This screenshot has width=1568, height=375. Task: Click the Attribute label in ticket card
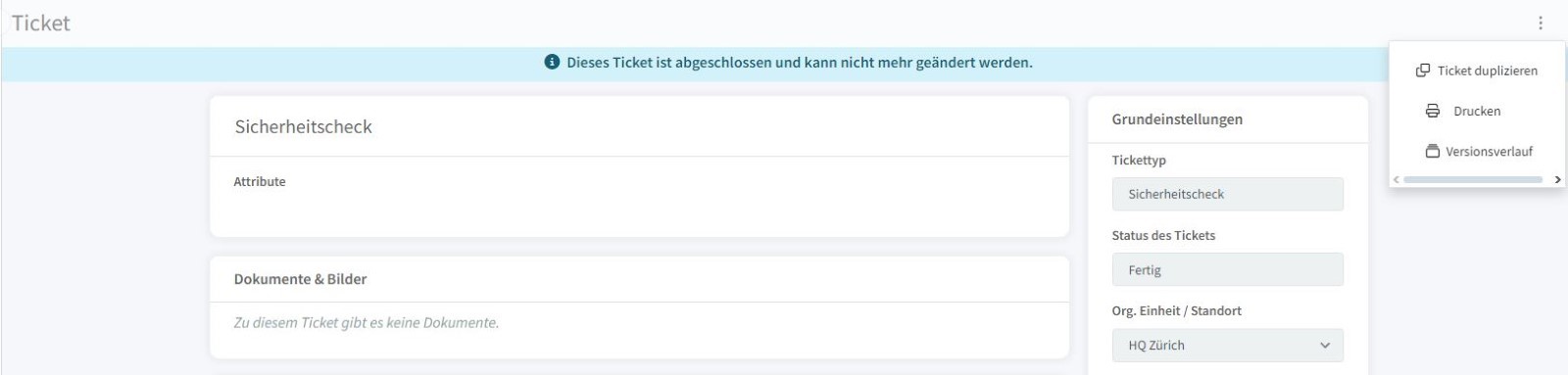point(260,181)
